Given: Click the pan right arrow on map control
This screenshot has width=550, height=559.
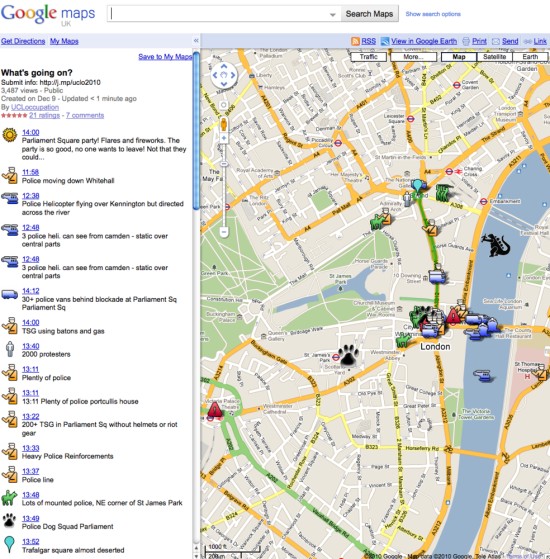Looking at the screenshot, I should (233, 75).
